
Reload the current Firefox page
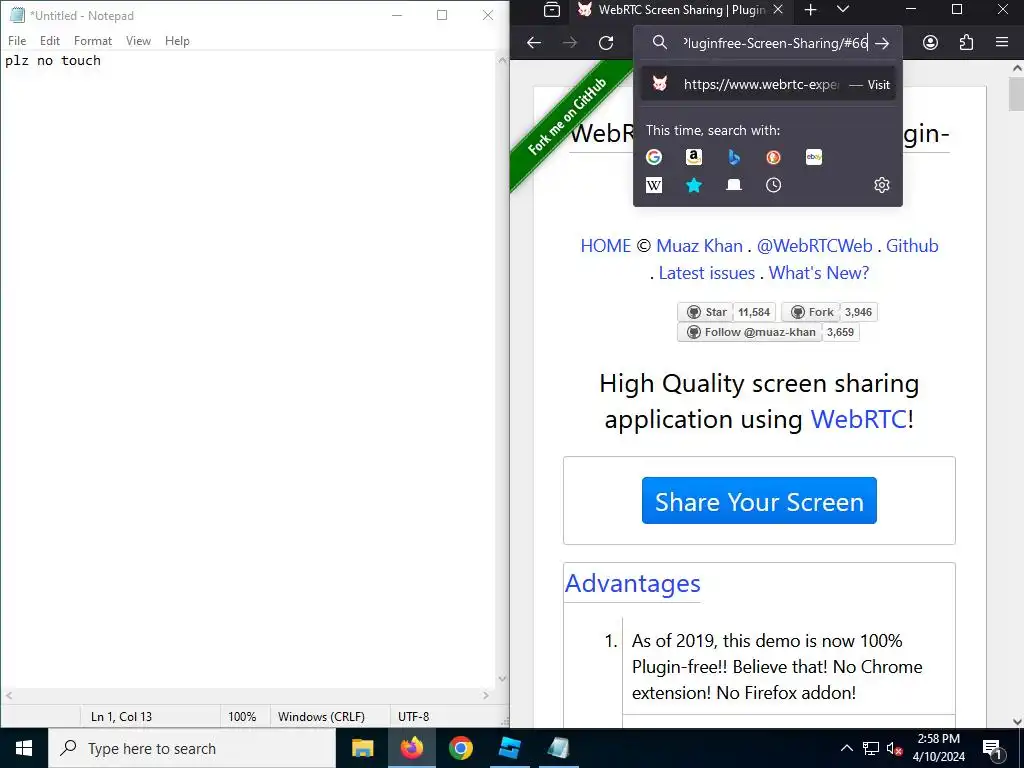point(606,43)
